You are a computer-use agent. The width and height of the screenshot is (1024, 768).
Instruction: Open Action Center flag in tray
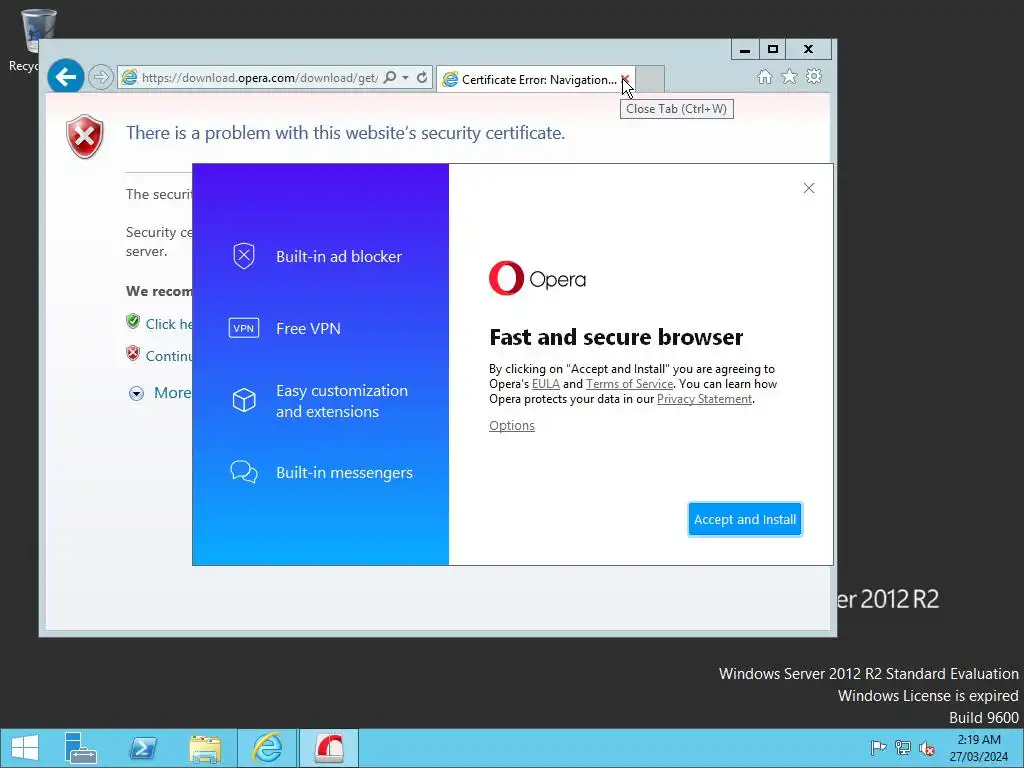pyautogui.click(x=878, y=748)
